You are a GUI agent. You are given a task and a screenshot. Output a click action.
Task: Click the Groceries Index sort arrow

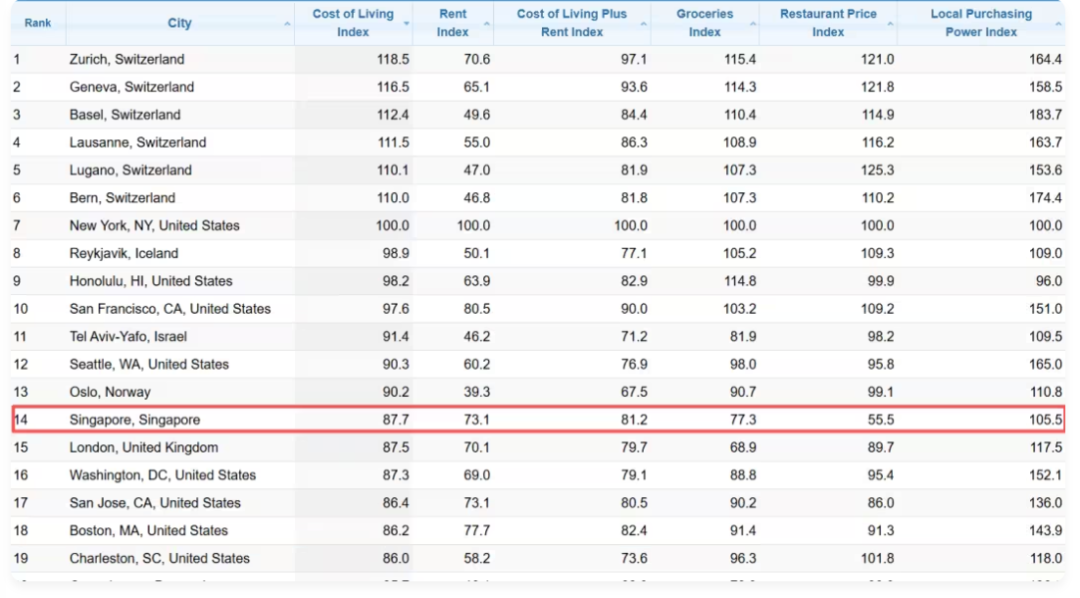click(752, 24)
